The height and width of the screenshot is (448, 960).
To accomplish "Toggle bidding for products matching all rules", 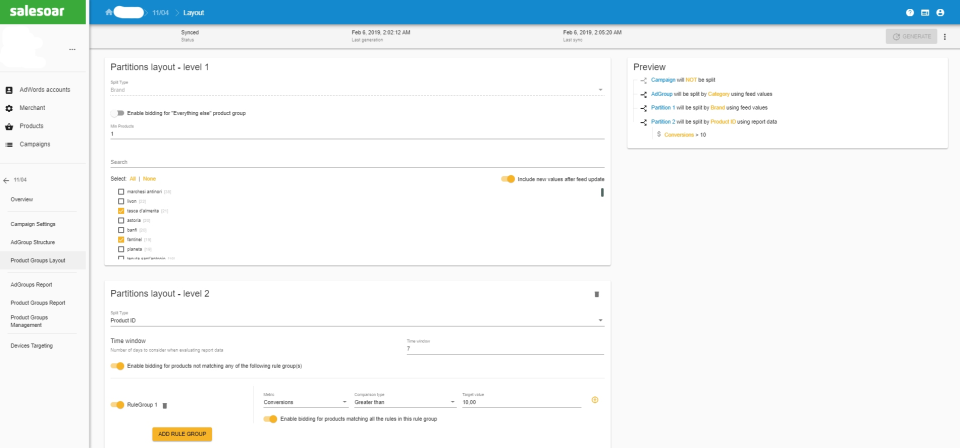I will [x=270, y=419].
